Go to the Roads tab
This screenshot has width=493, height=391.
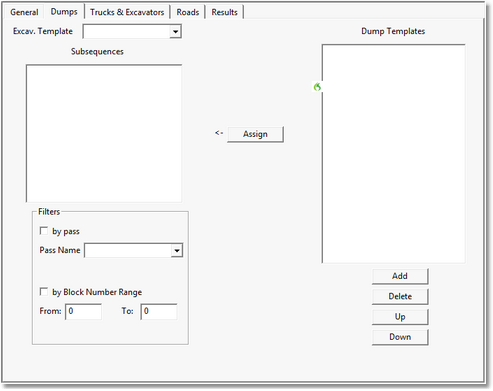pyautogui.click(x=188, y=12)
